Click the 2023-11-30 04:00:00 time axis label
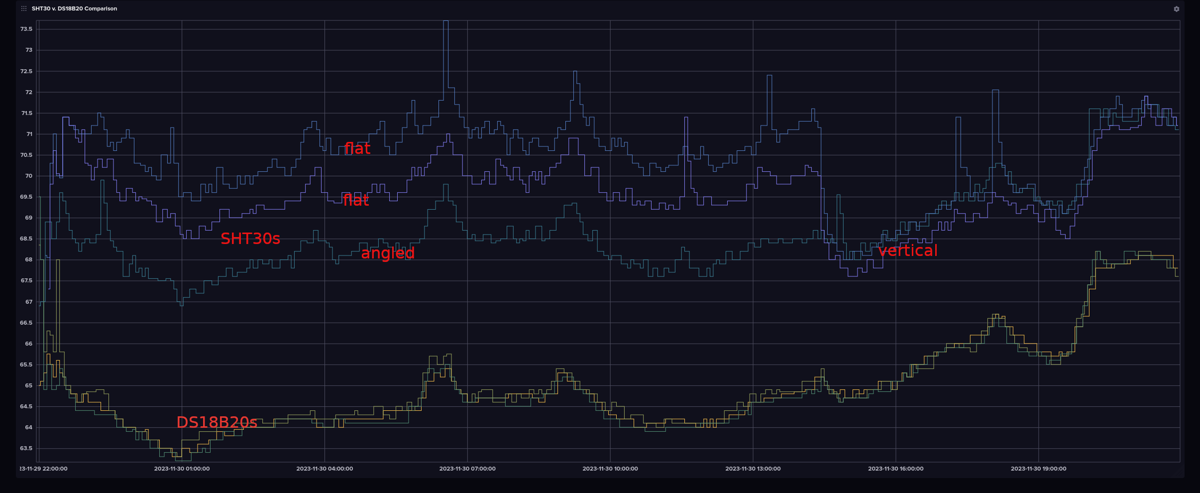This screenshot has height=493, width=1200. pos(325,467)
